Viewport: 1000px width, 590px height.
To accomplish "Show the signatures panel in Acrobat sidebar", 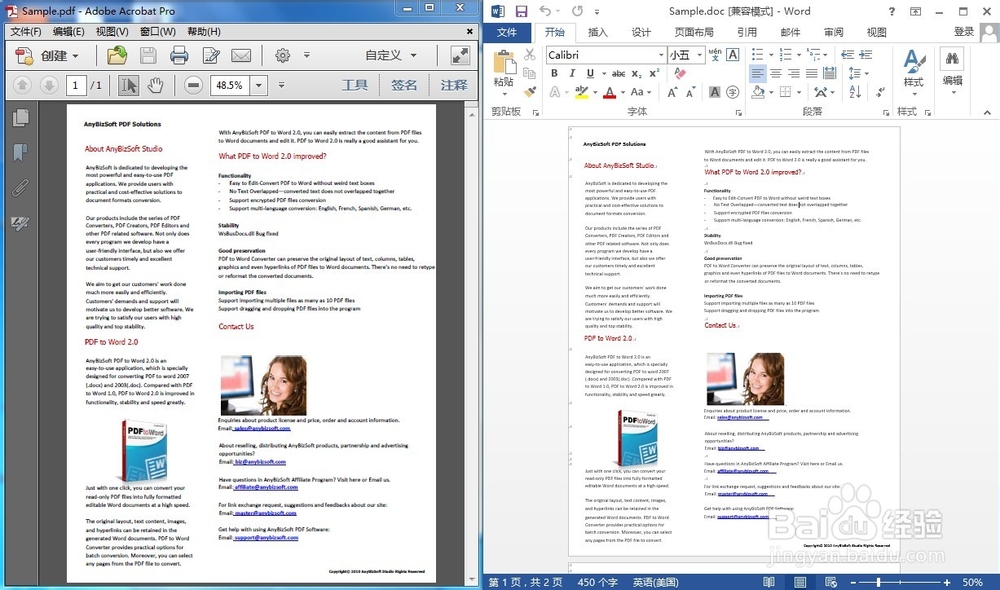I will coord(20,223).
